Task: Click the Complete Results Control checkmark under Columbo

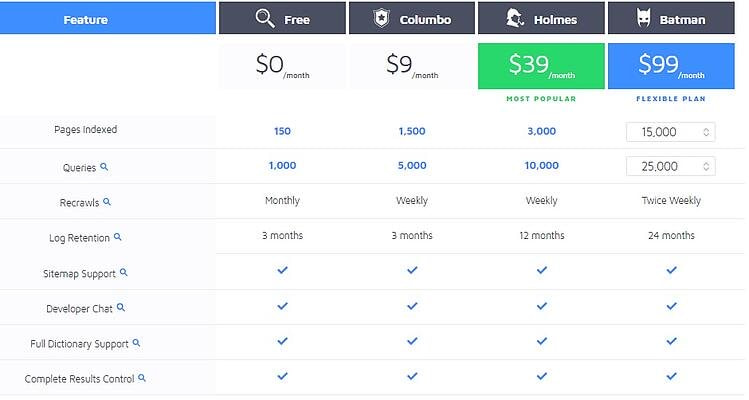Action: tap(412, 376)
